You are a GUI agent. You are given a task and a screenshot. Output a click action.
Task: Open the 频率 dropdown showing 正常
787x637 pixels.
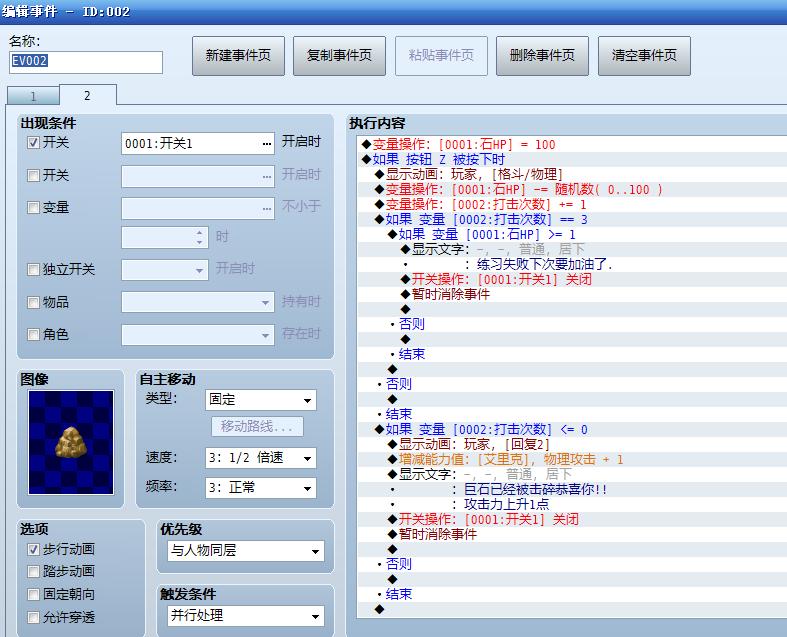tap(261, 488)
